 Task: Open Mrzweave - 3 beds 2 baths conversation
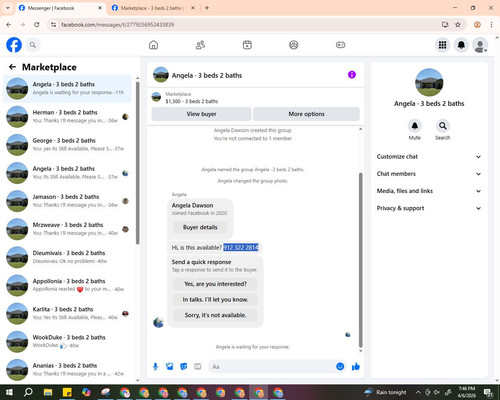[67, 229]
